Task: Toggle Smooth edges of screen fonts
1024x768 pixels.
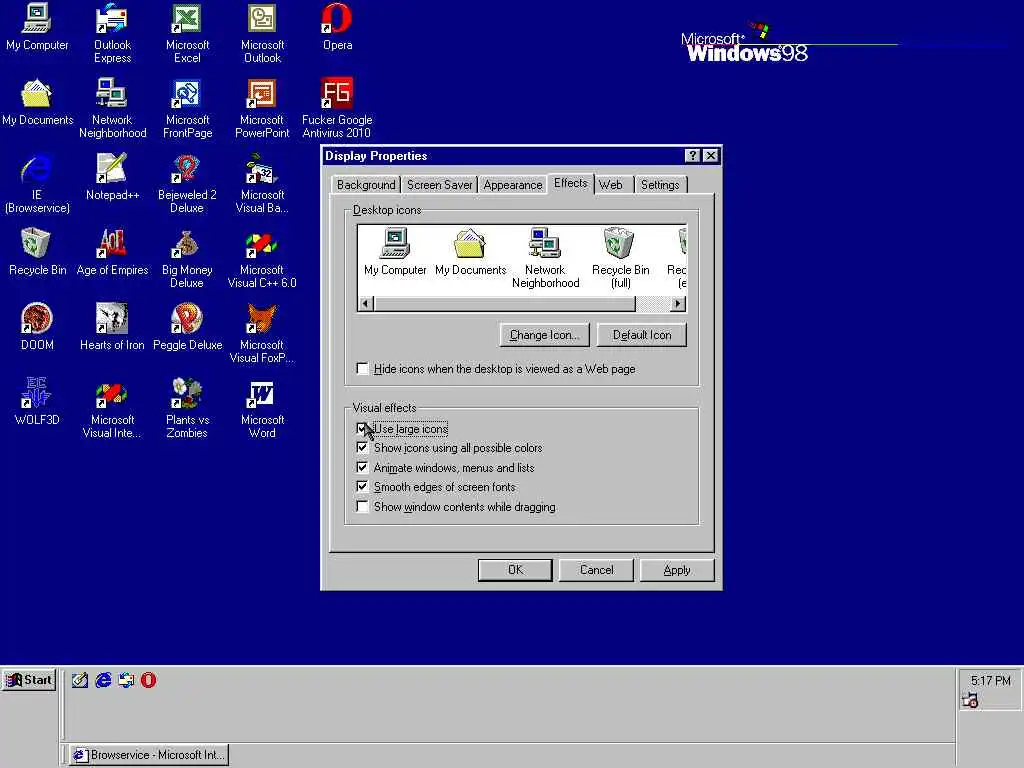Action: [362, 487]
